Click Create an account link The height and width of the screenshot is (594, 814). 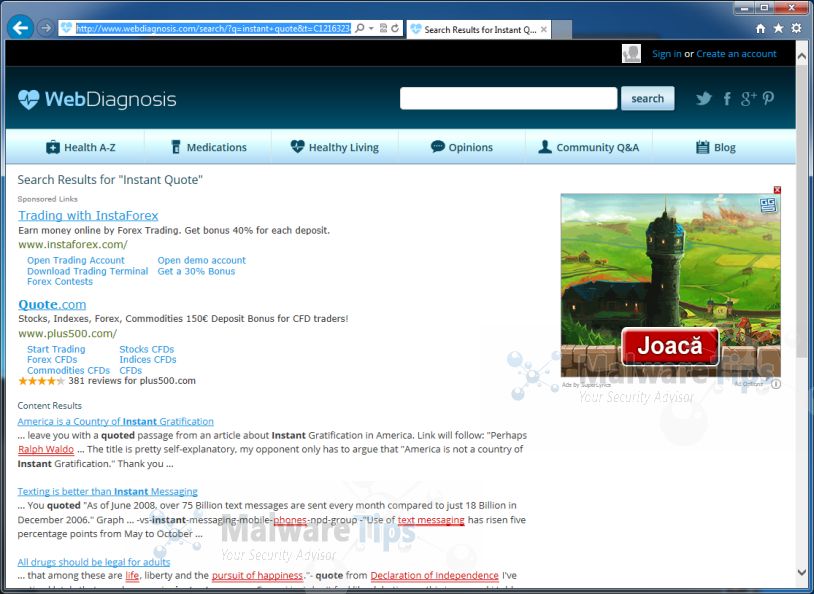pos(736,53)
